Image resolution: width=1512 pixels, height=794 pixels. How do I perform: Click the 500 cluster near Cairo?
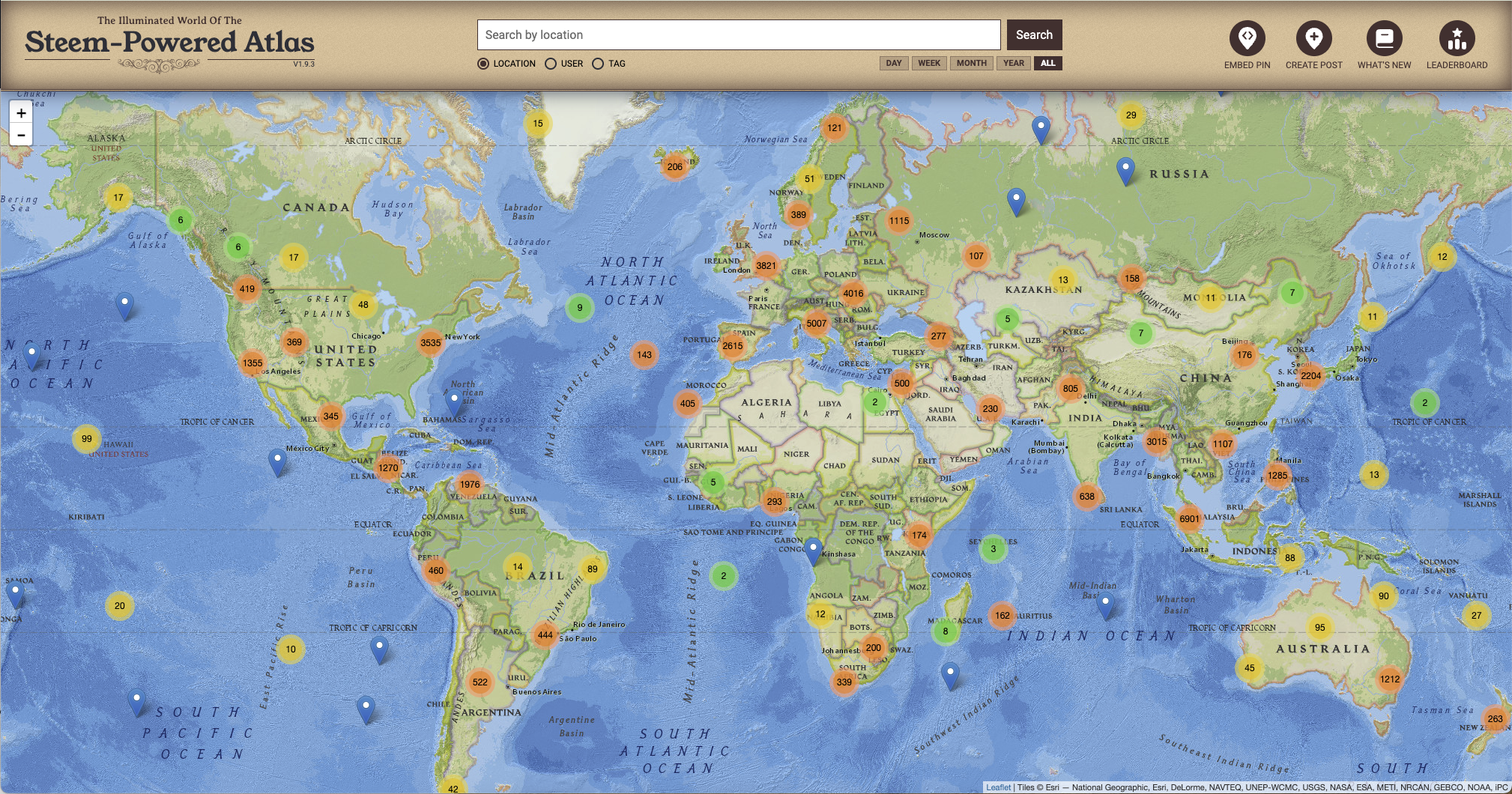902,383
